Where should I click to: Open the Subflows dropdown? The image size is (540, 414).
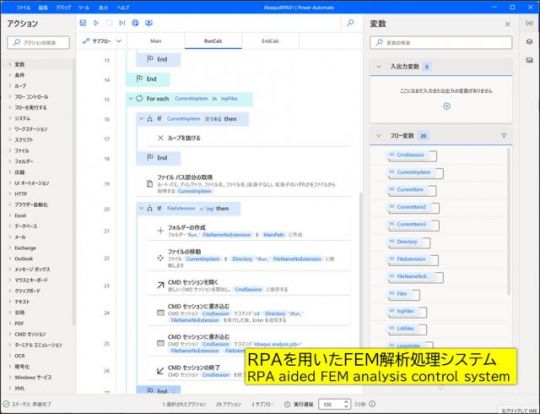(102, 41)
